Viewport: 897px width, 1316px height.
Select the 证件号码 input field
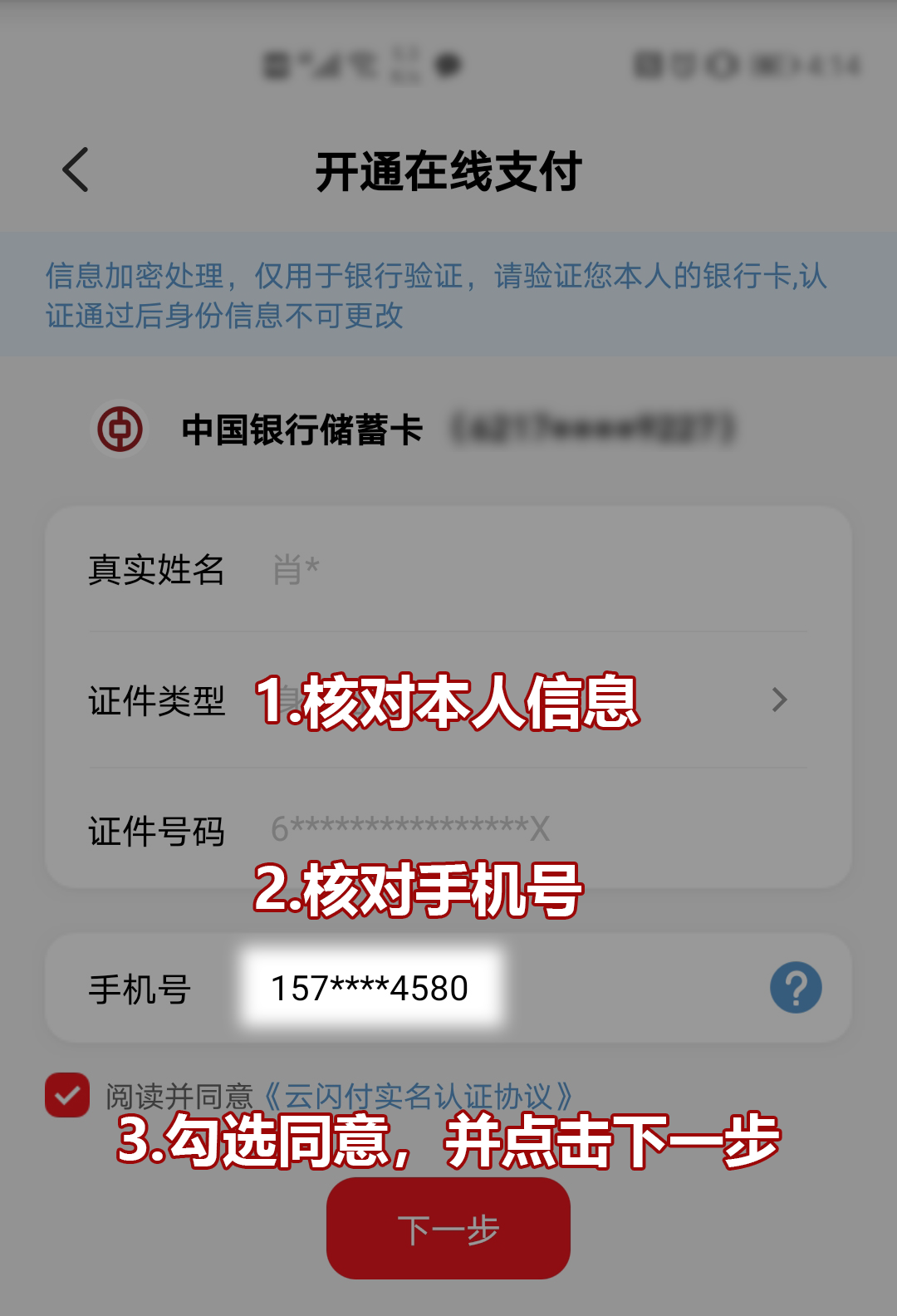click(x=448, y=829)
